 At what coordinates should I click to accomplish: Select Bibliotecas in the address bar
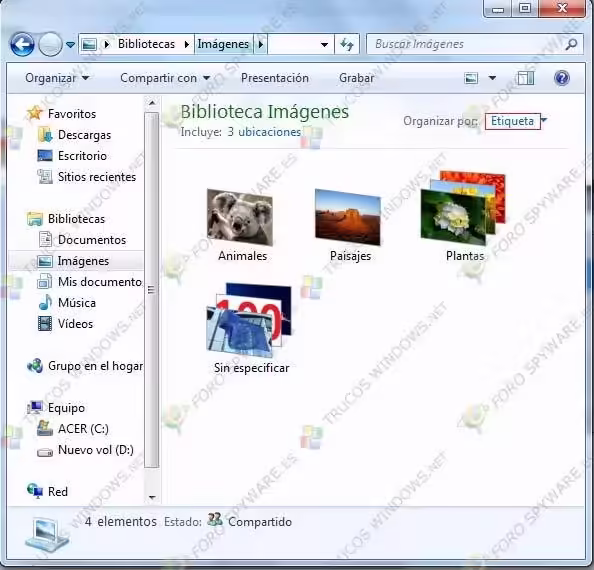146,44
